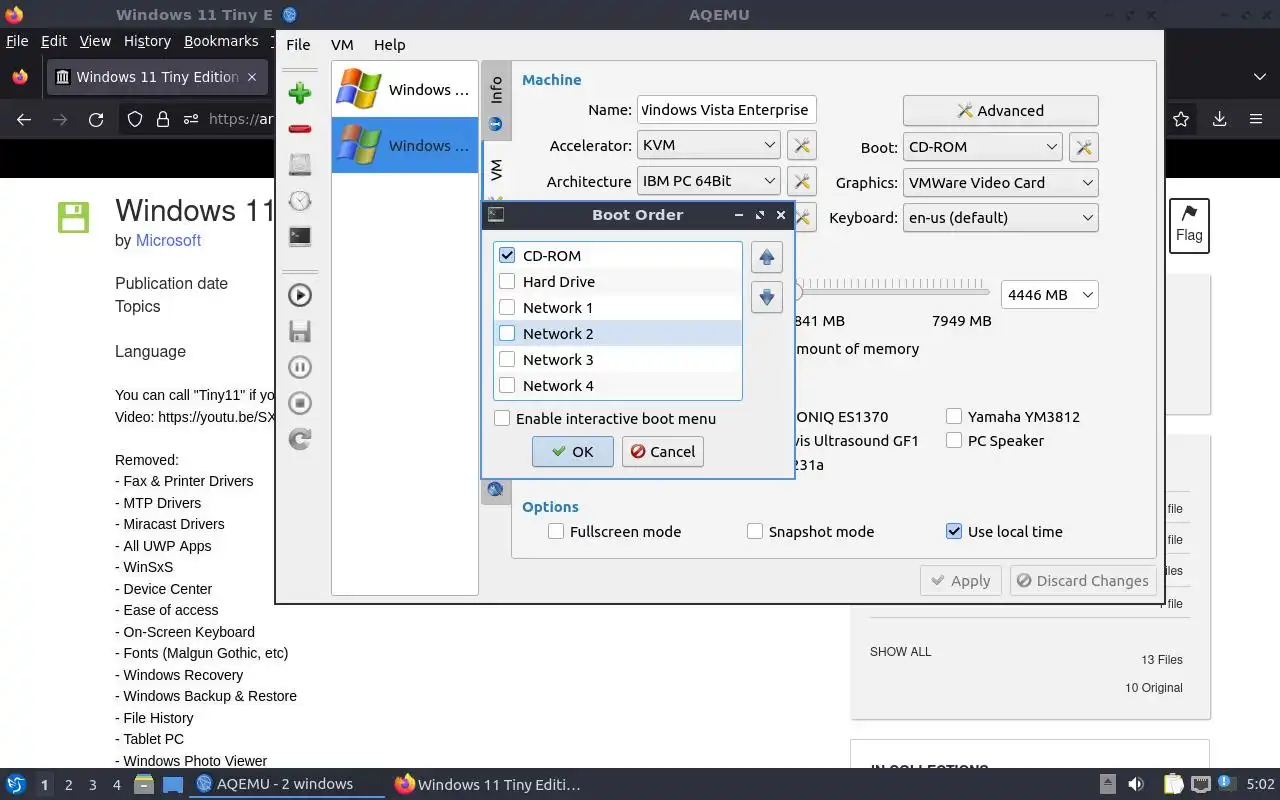Check the Network 4 boot option
Viewport: 1280px width, 800px height.
coord(507,385)
